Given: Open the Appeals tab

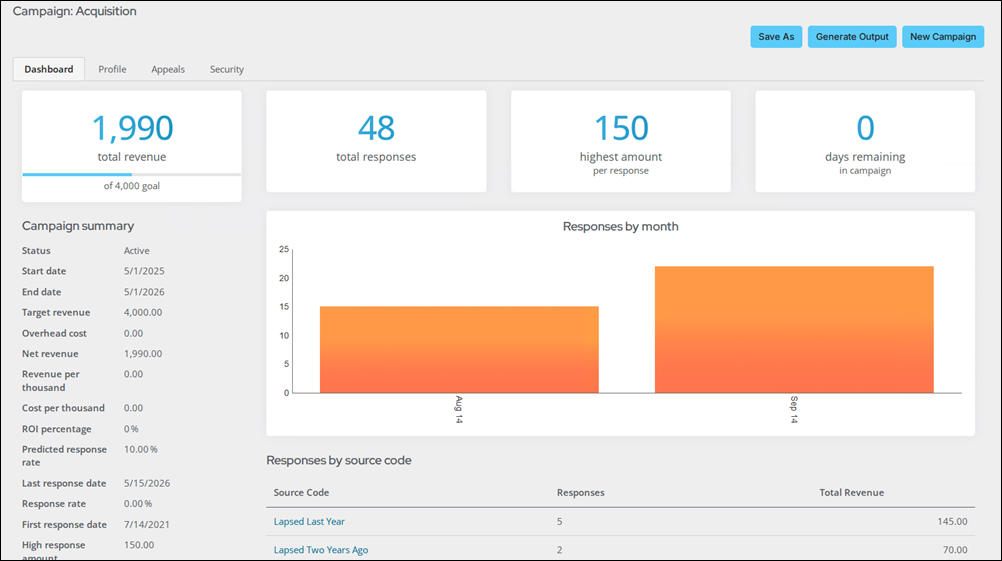Looking at the screenshot, I should (168, 69).
